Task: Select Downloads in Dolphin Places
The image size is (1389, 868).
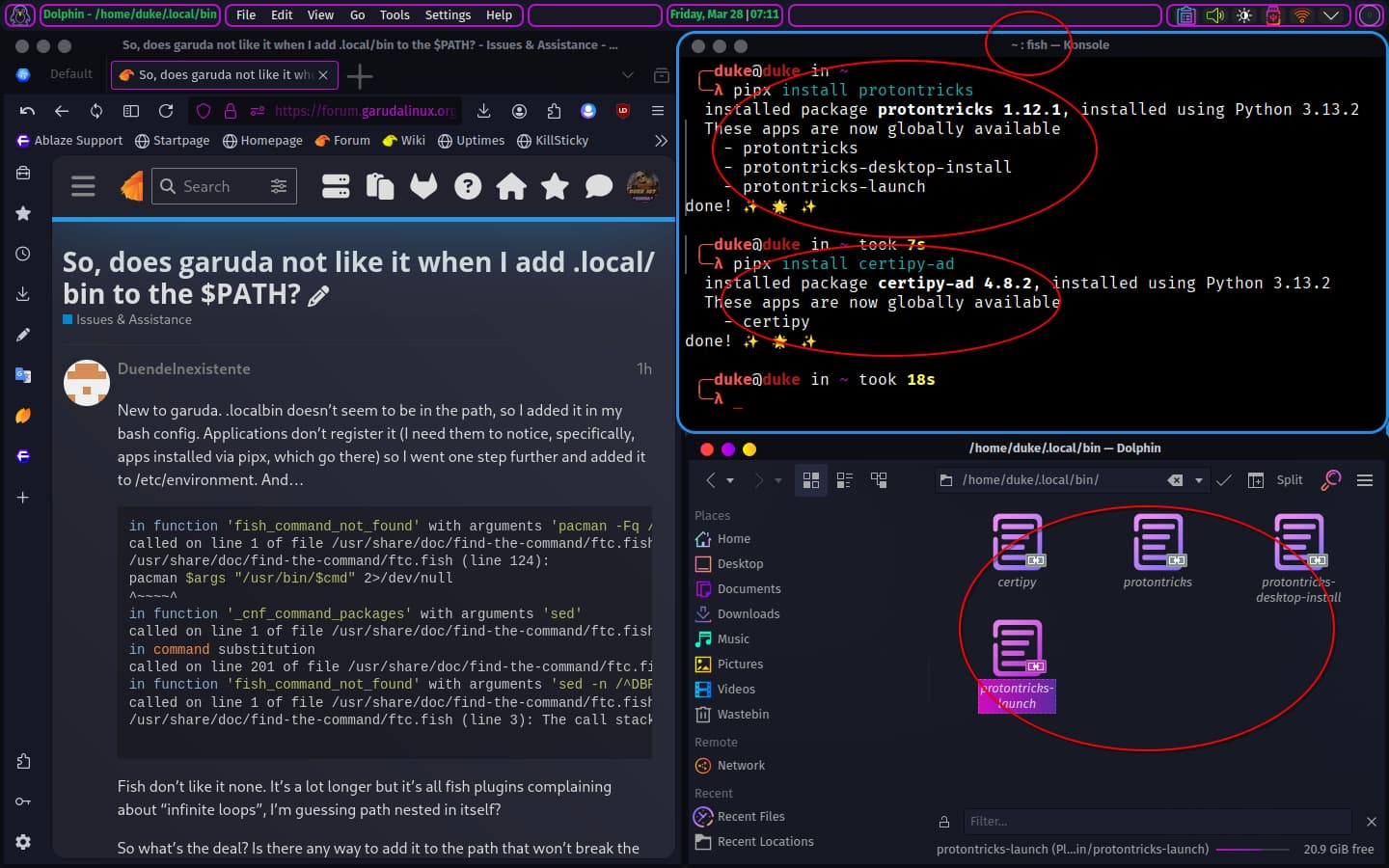Action: click(738, 613)
